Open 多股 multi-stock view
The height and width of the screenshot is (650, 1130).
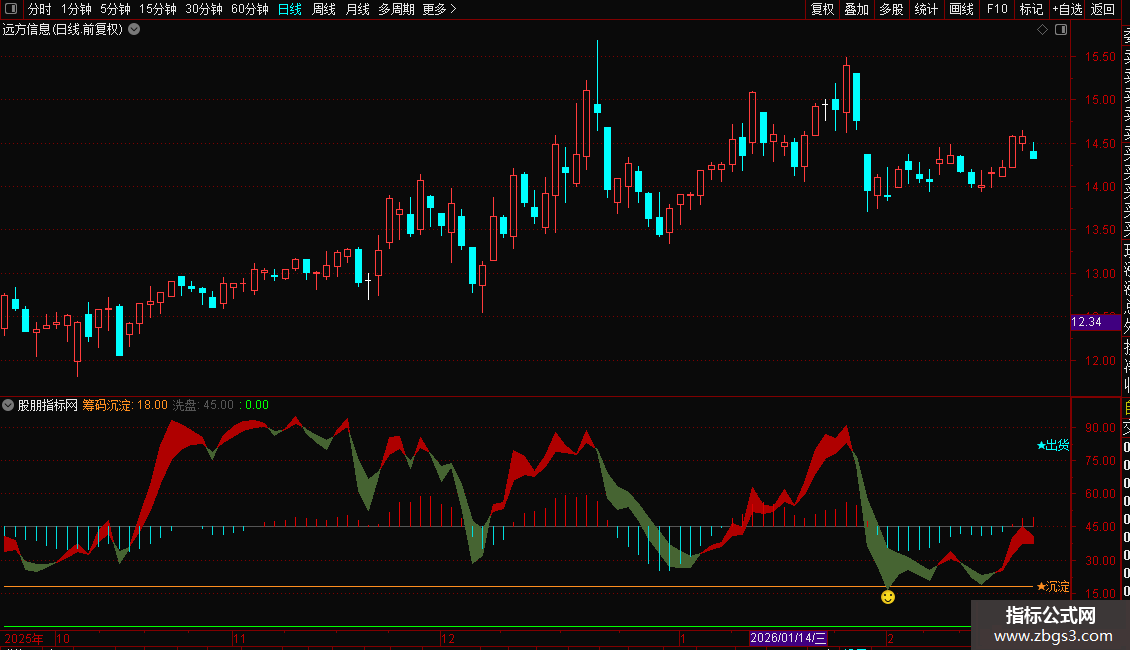click(891, 9)
